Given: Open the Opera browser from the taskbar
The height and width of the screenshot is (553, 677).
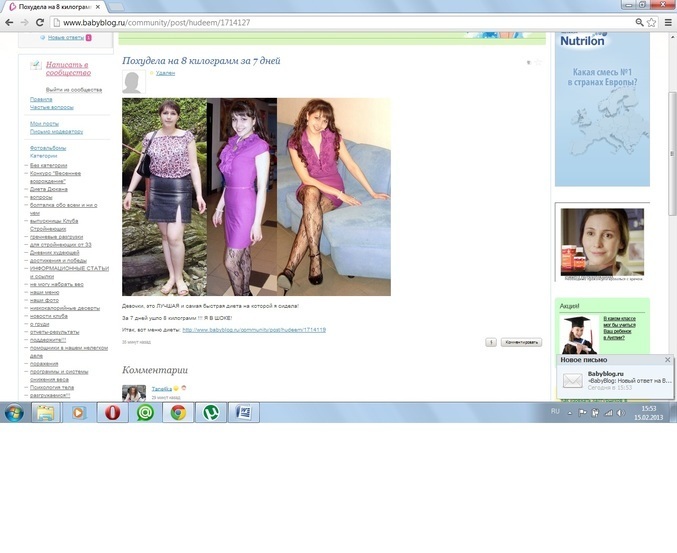Looking at the screenshot, I should coord(111,411).
